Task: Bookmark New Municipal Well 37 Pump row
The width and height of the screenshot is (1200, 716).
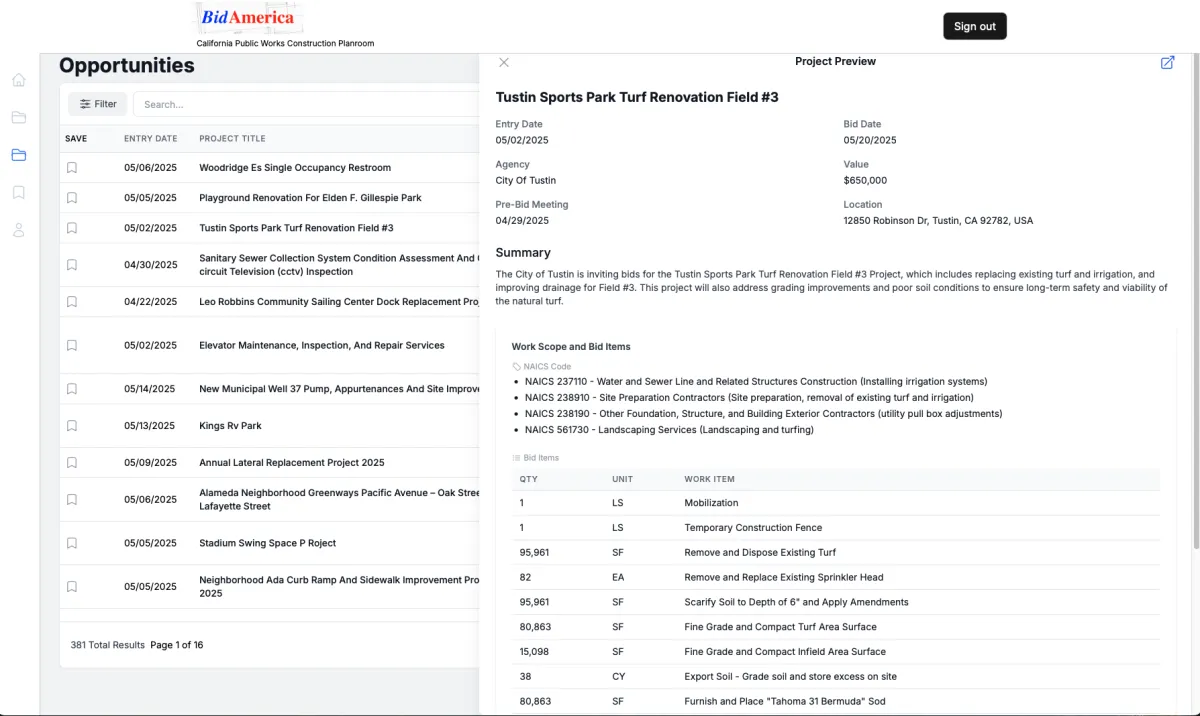Action: pos(72,389)
